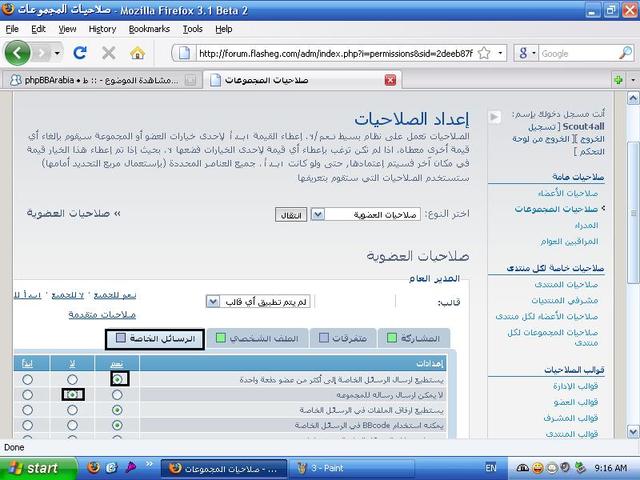This screenshot has width=640, height=480.
Task: Open the back/forward history dropdown arrow
Action: [x=57, y=53]
